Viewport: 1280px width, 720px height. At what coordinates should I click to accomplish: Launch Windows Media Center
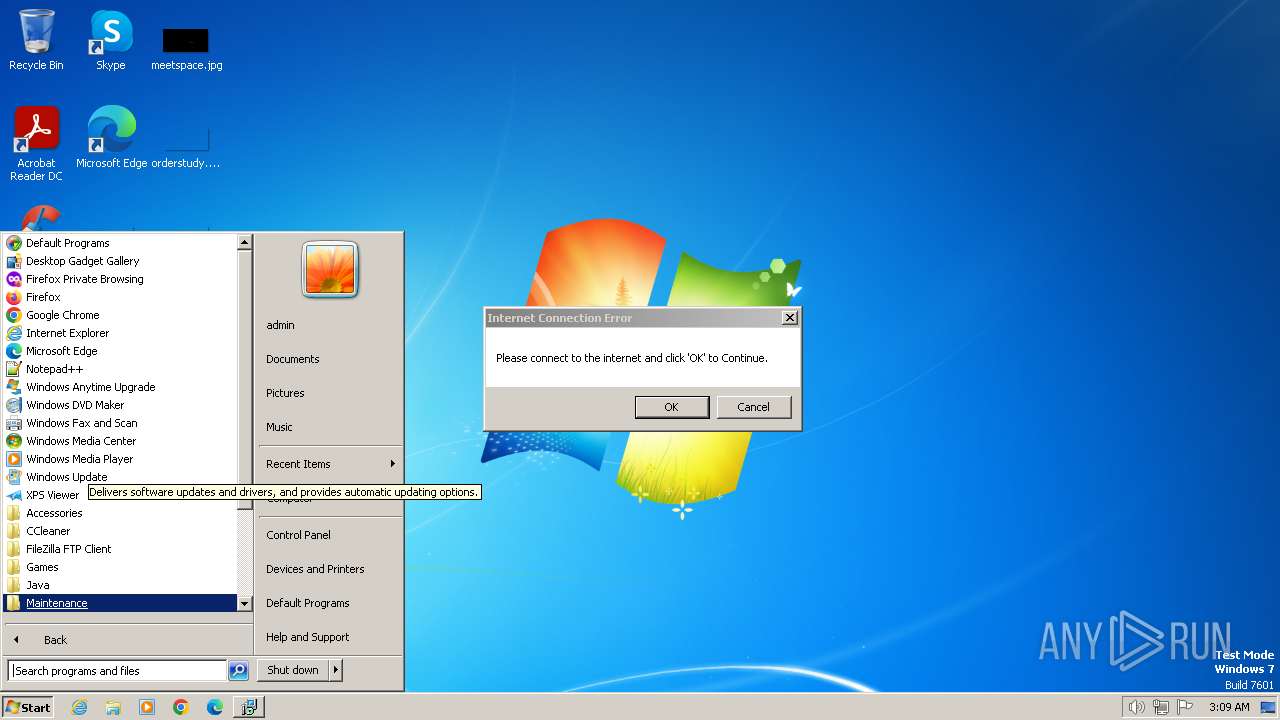click(120, 441)
